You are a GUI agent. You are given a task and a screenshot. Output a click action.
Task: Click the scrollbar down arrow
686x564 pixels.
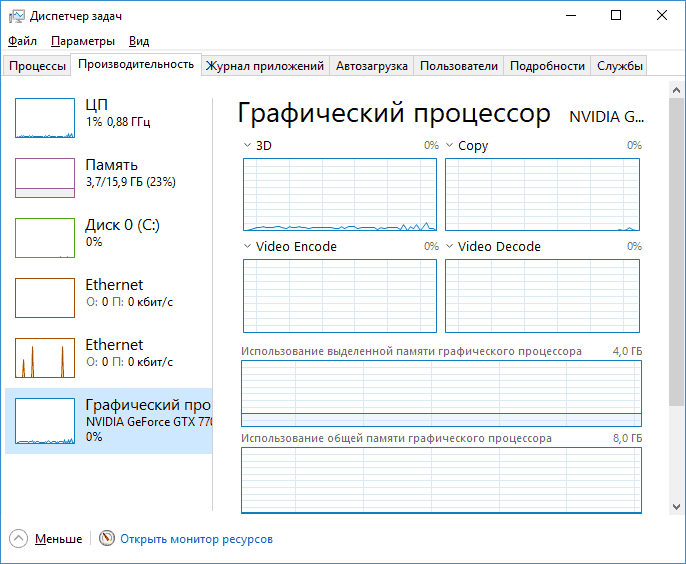676,507
